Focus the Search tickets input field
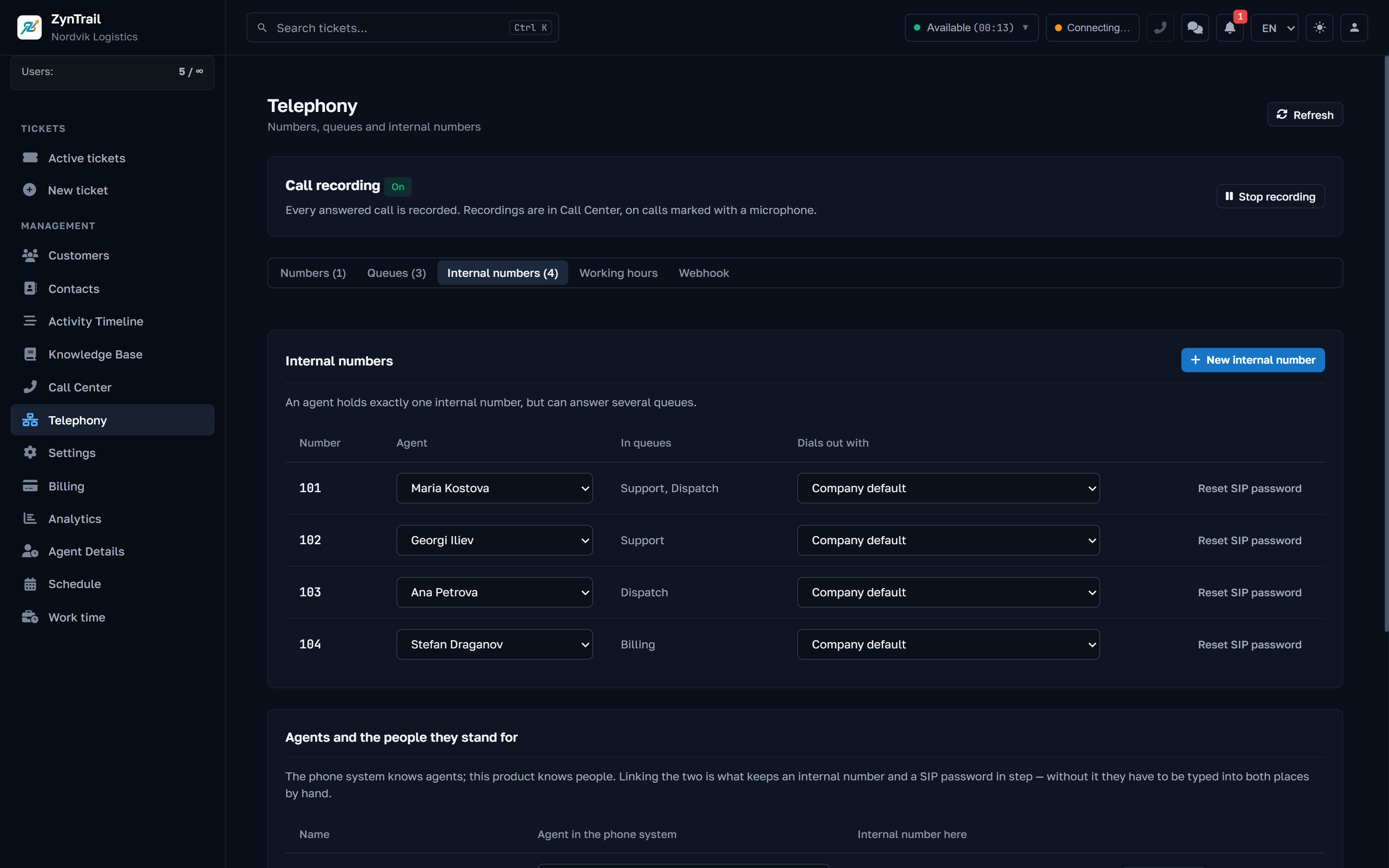This screenshot has height=868, width=1389. (402, 27)
